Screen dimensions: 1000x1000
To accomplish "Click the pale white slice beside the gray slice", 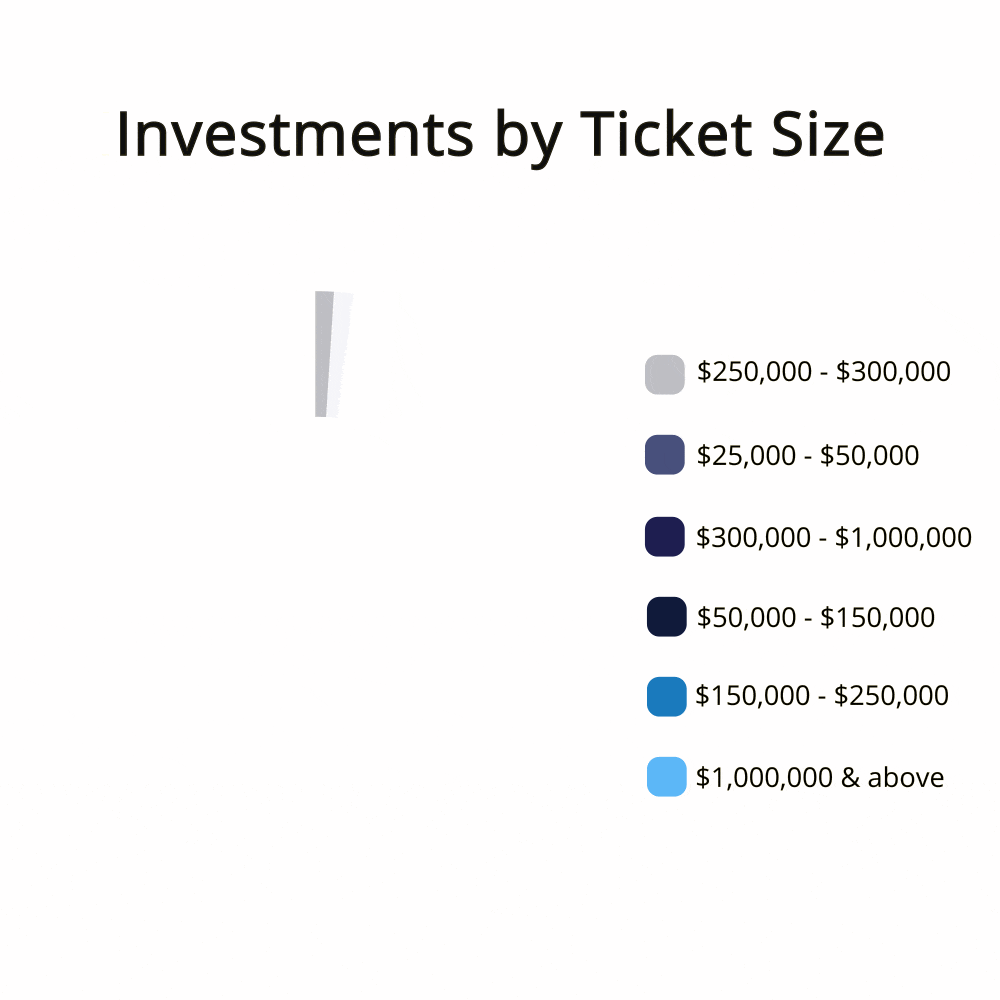I will (x=341, y=355).
